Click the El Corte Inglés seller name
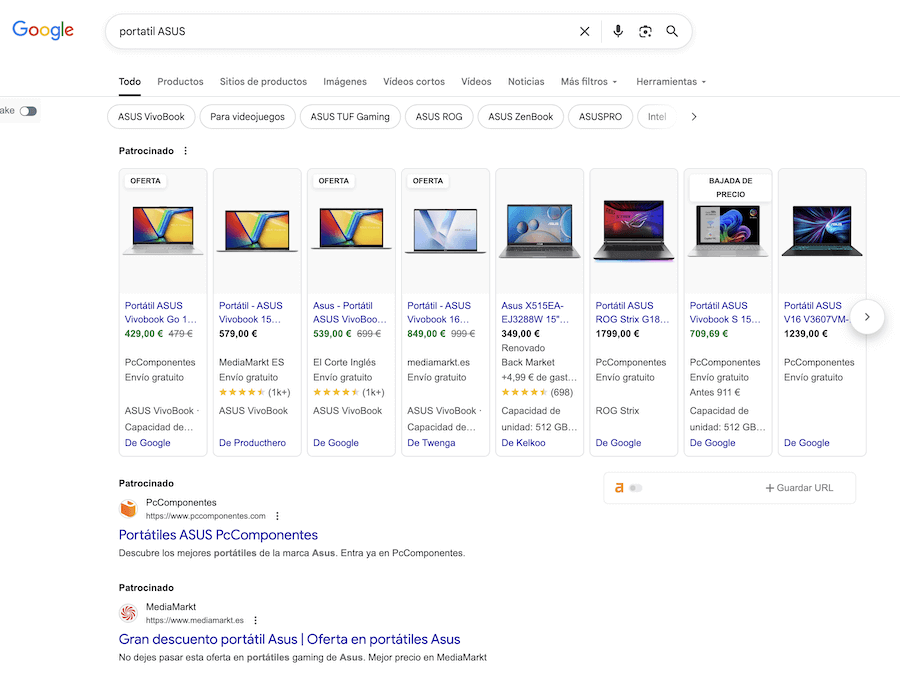 (344, 362)
